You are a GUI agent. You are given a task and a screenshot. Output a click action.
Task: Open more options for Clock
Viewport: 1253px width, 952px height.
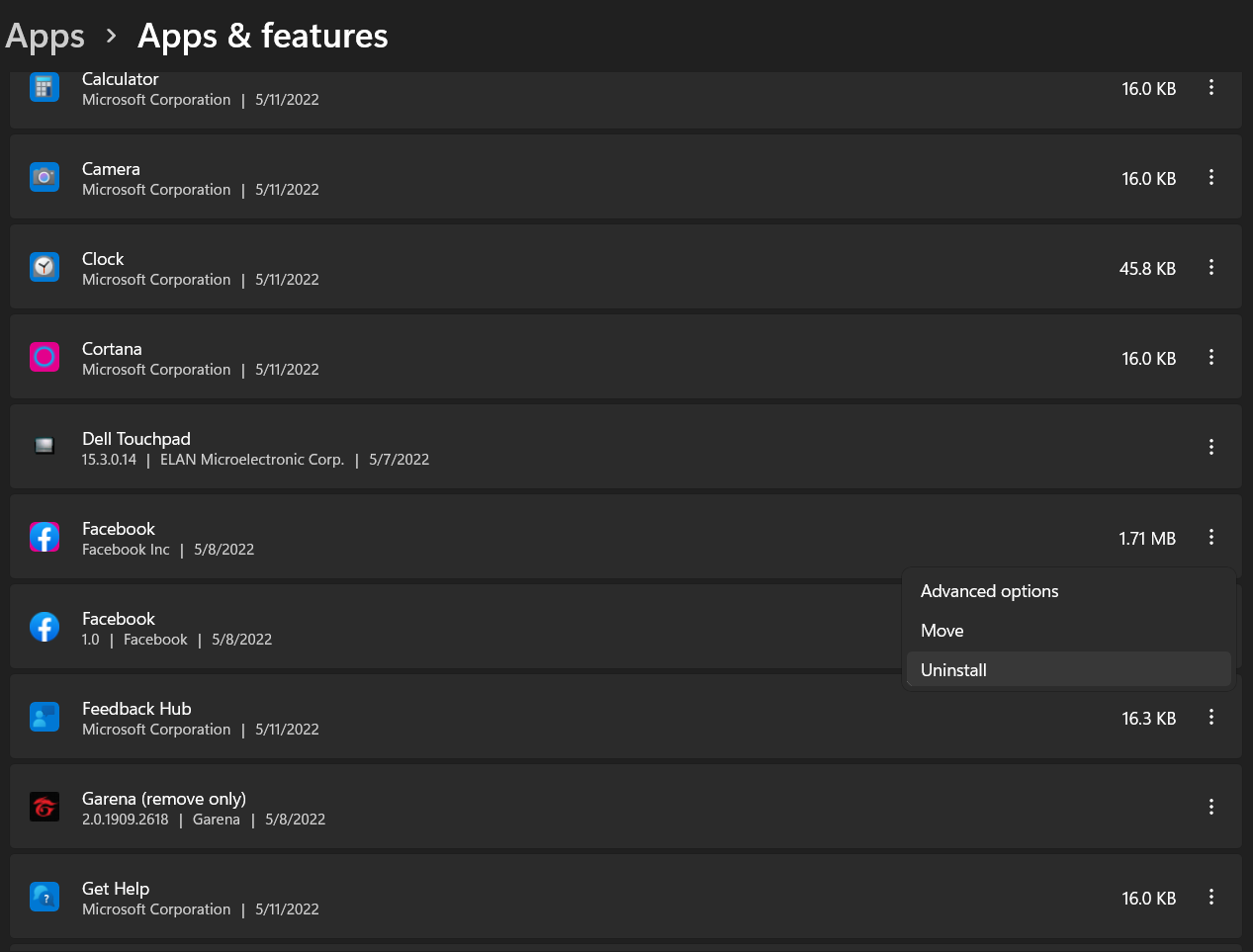coord(1210,268)
